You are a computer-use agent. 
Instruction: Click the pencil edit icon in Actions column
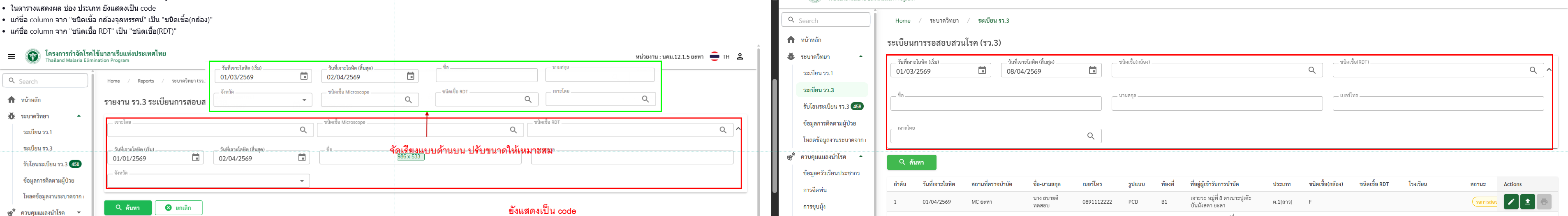tap(1510, 202)
